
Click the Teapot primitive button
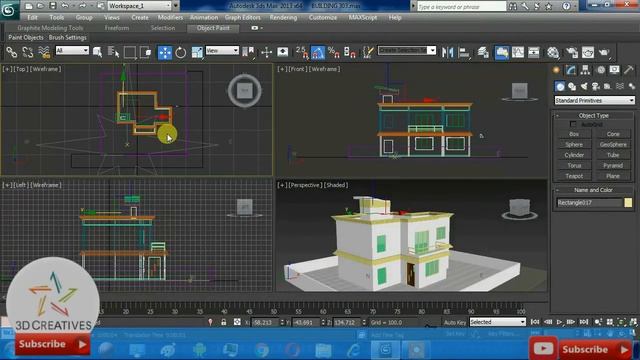tap(574, 176)
